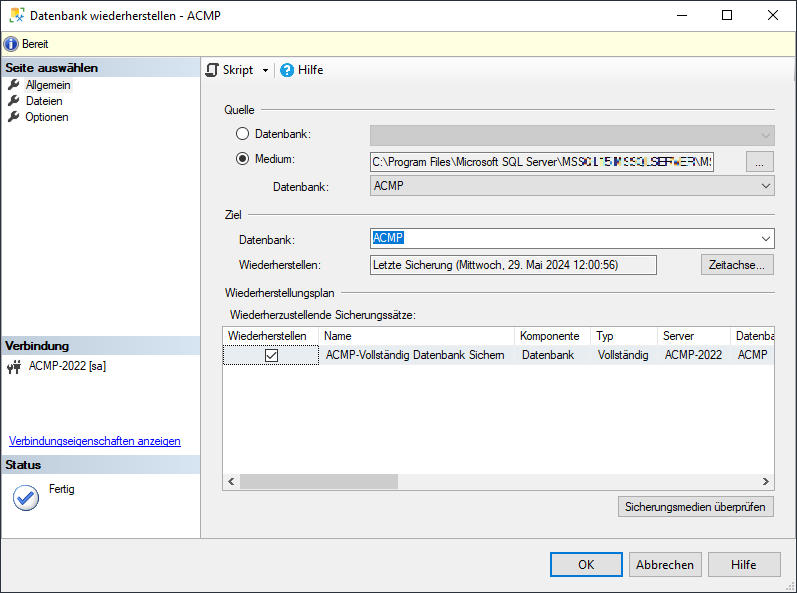This screenshot has width=797, height=593.
Task: Click the browse button beside the Medium path
Action: [x=760, y=162]
